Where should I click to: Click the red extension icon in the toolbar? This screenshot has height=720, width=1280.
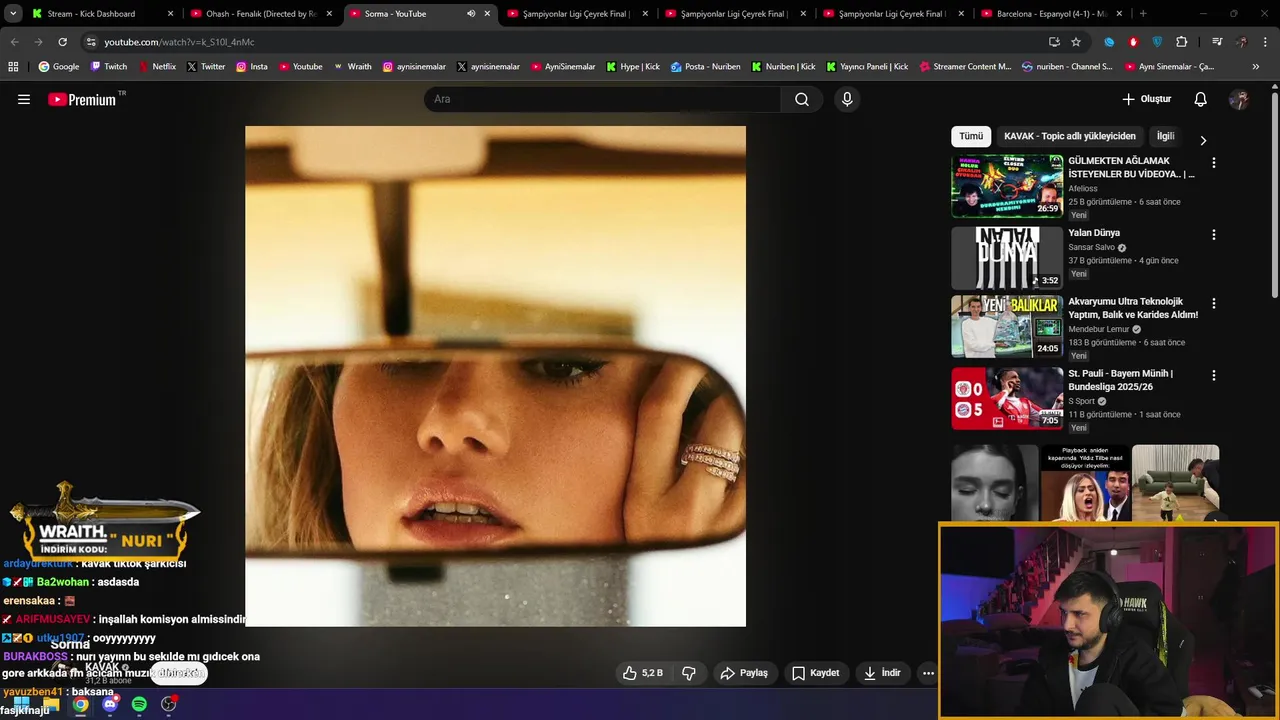(x=1133, y=42)
